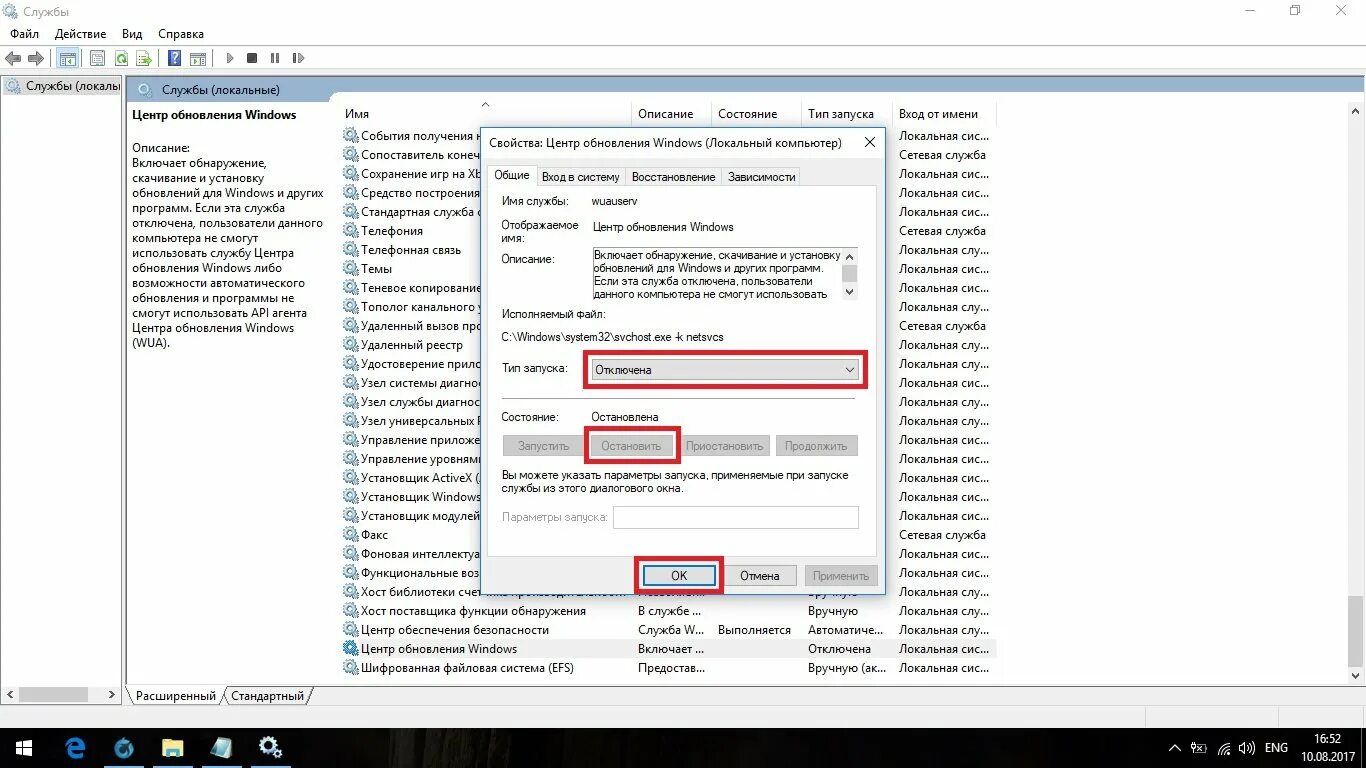This screenshot has width=1366, height=768.
Task: Click the Приостановить button
Action: pyautogui.click(x=725, y=446)
